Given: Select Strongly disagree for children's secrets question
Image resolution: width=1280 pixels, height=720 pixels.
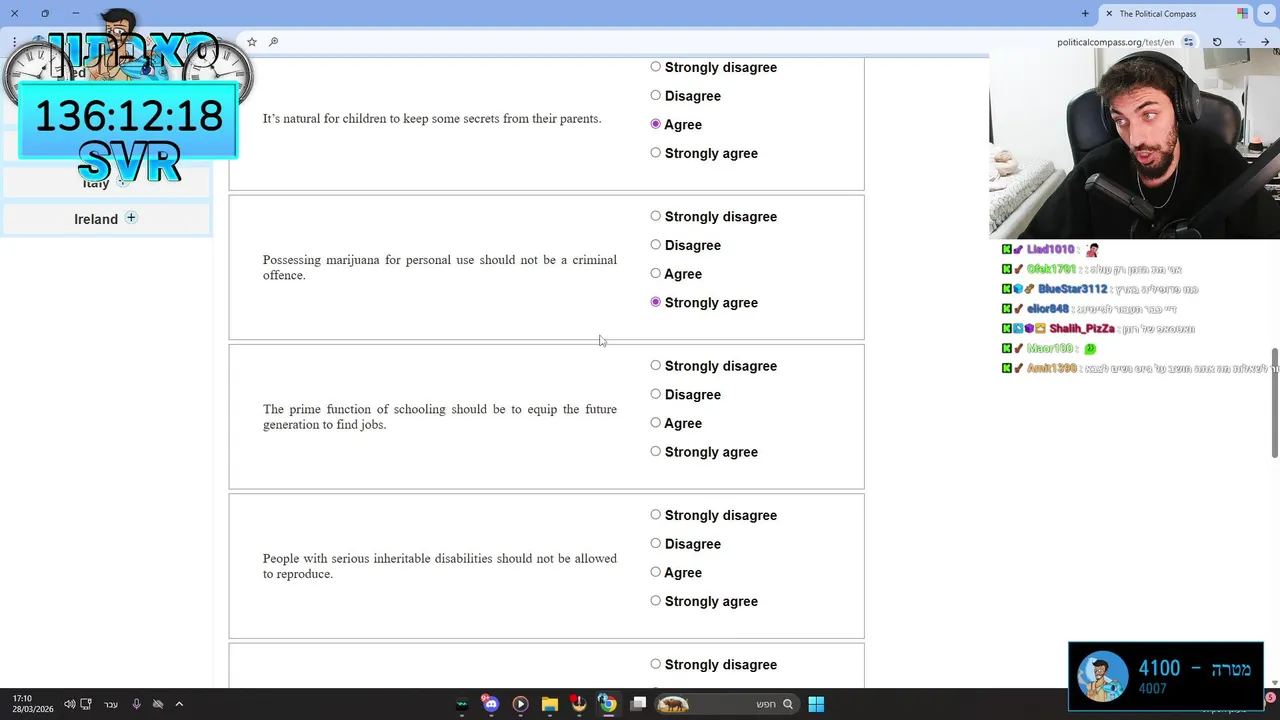Looking at the screenshot, I should [655, 67].
